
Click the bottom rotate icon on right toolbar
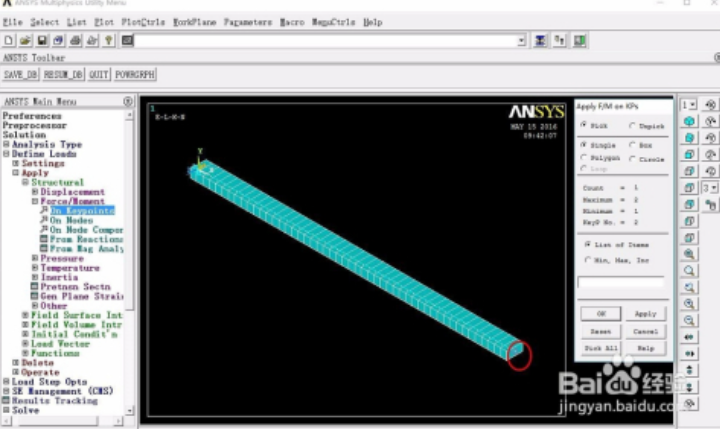(689, 404)
